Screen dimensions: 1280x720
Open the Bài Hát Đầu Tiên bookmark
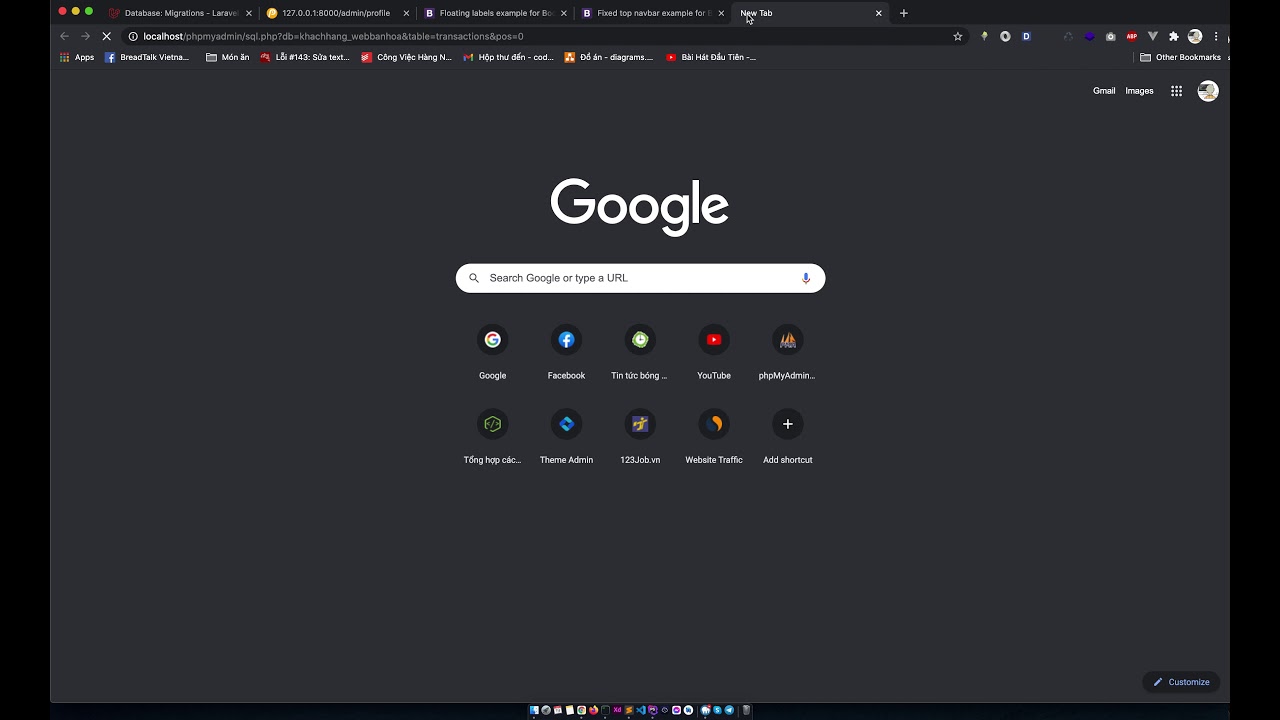(x=711, y=57)
